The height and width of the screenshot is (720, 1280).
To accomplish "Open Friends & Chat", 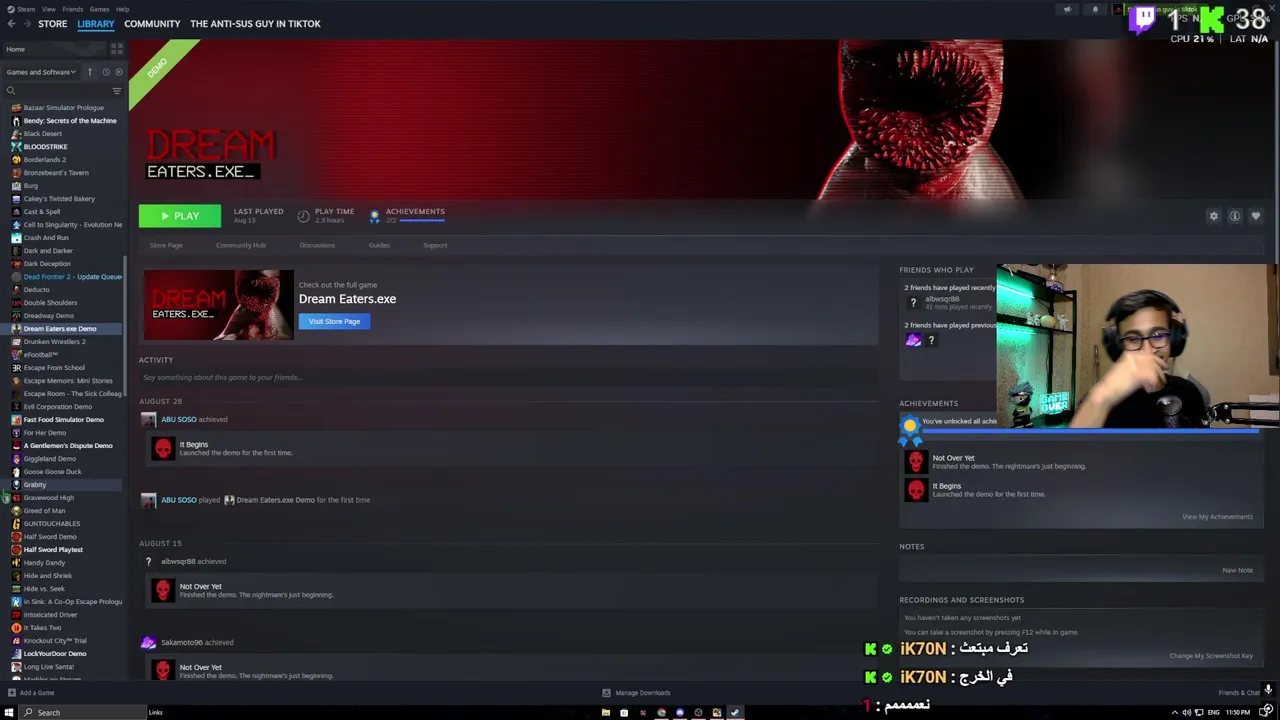I will click(x=1239, y=693).
